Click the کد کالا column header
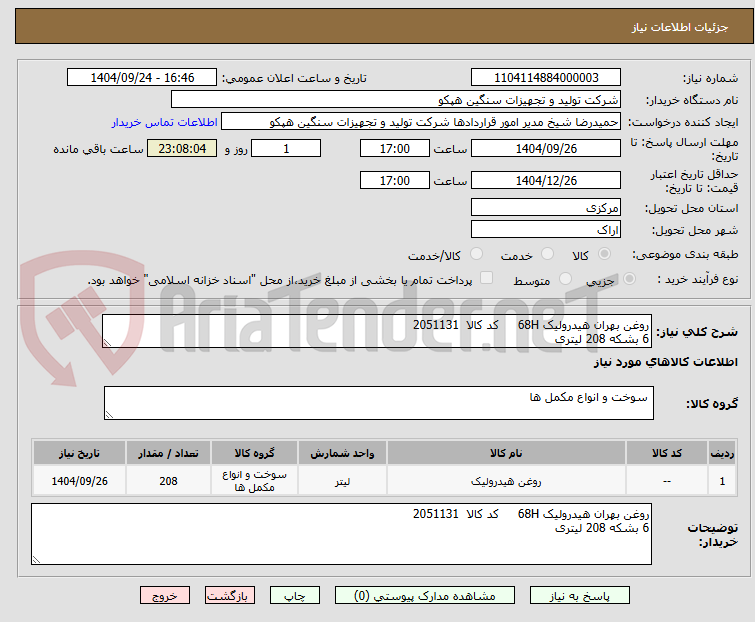 pyautogui.click(x=667, y=453)
